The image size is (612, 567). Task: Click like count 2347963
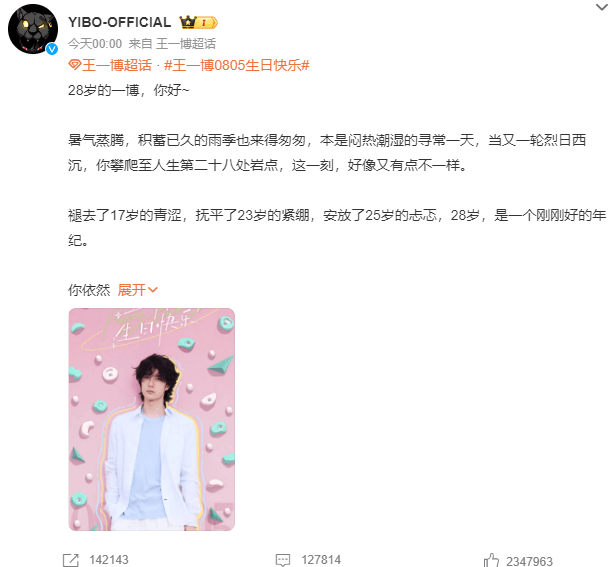(529, 561)
